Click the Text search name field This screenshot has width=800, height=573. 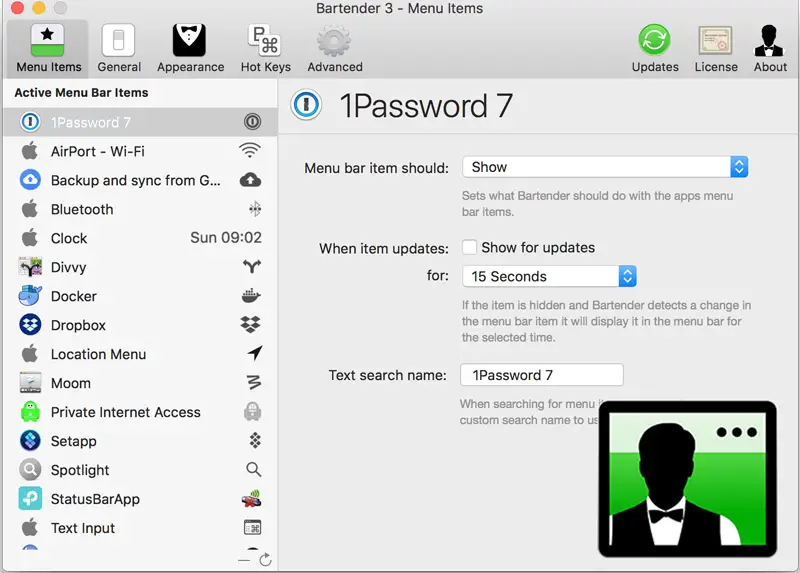coord(541,375)
